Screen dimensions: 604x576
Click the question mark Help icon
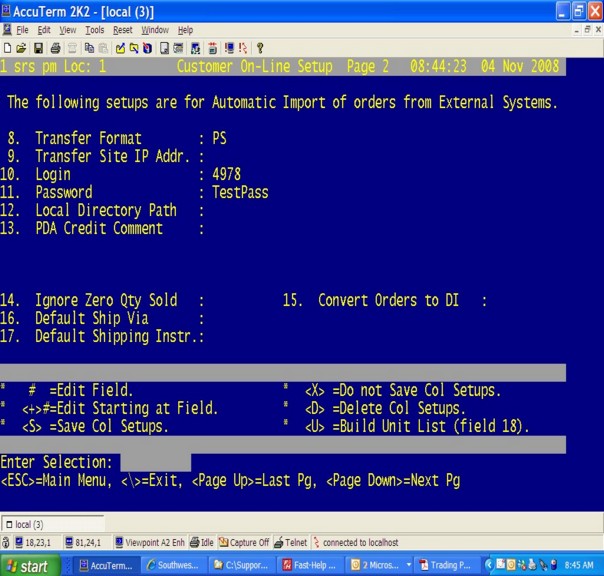pos(260,48)
